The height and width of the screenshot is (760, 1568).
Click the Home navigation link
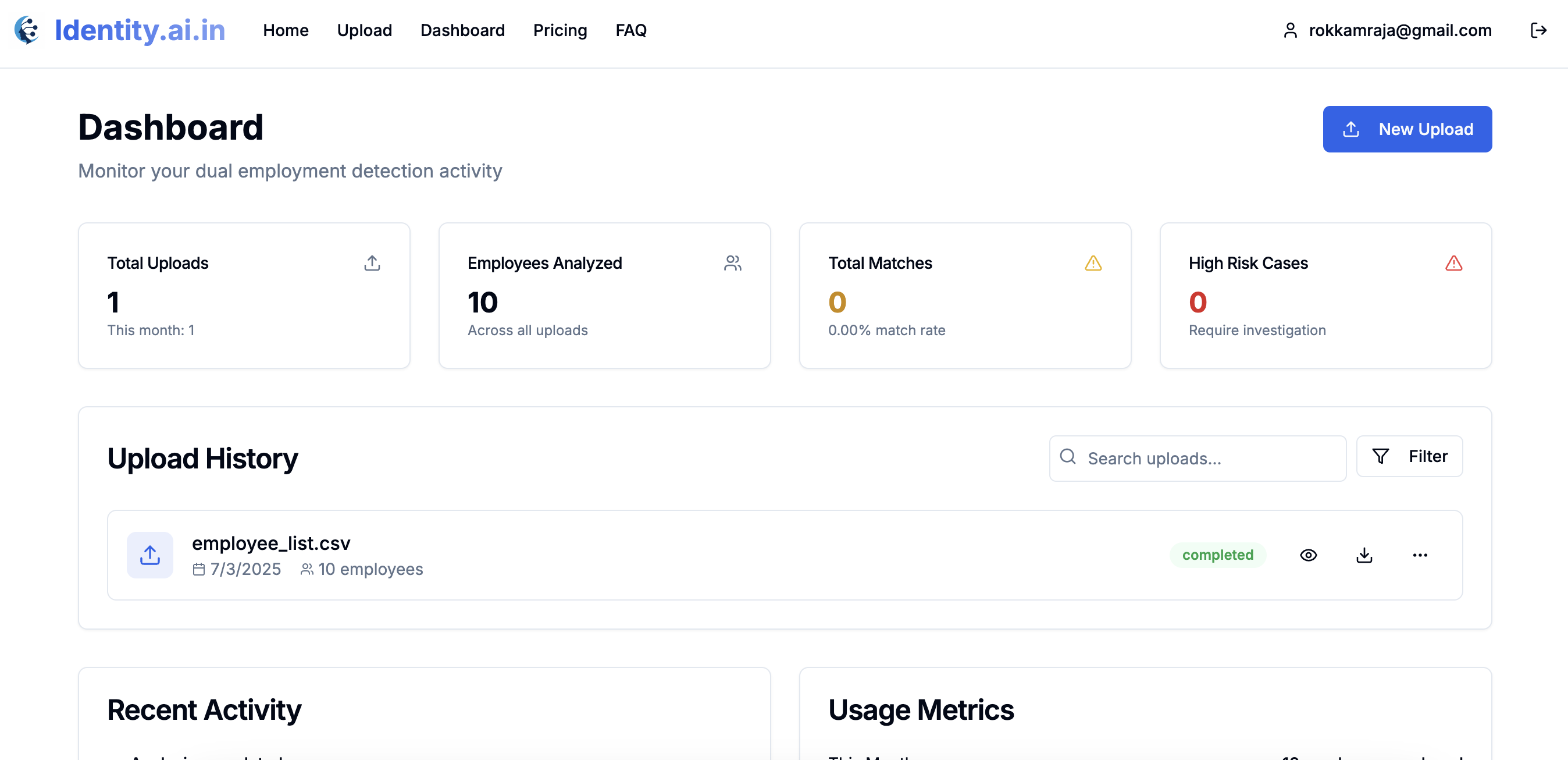point(286,30)
